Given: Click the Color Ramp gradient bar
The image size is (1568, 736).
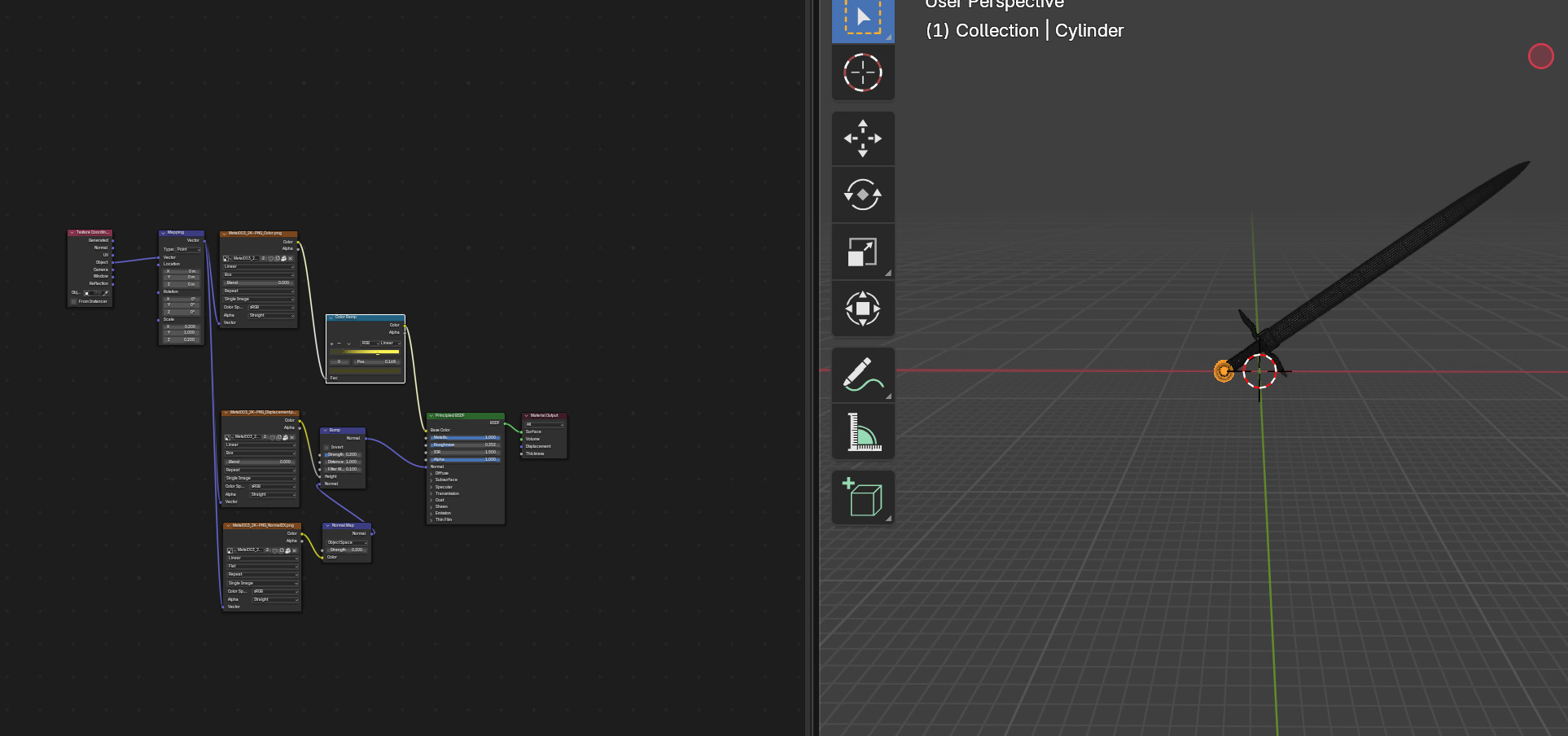Looking at the screenshot, I should (365, 352).
